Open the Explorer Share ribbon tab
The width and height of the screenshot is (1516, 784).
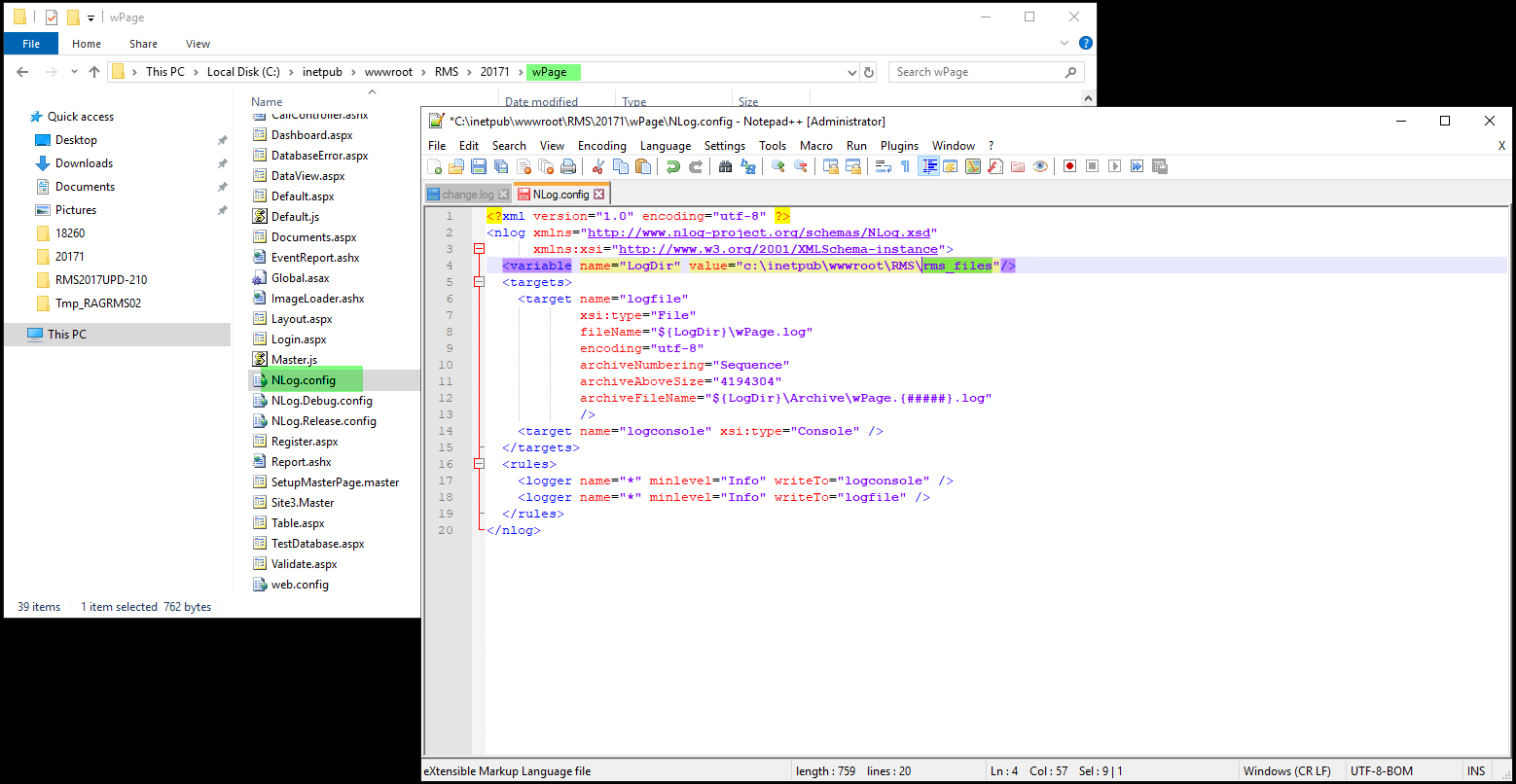[143, 44]
